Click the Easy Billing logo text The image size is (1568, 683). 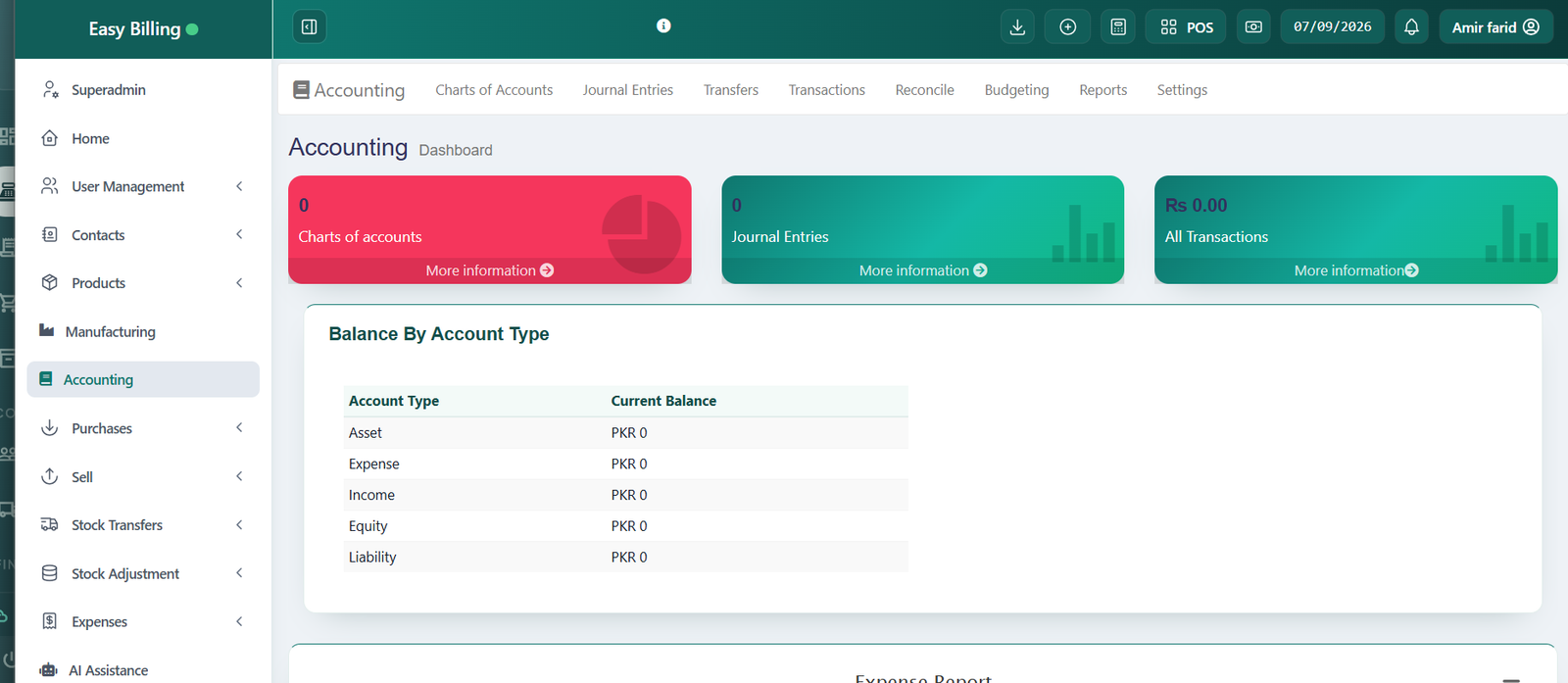tap(134, 29)
